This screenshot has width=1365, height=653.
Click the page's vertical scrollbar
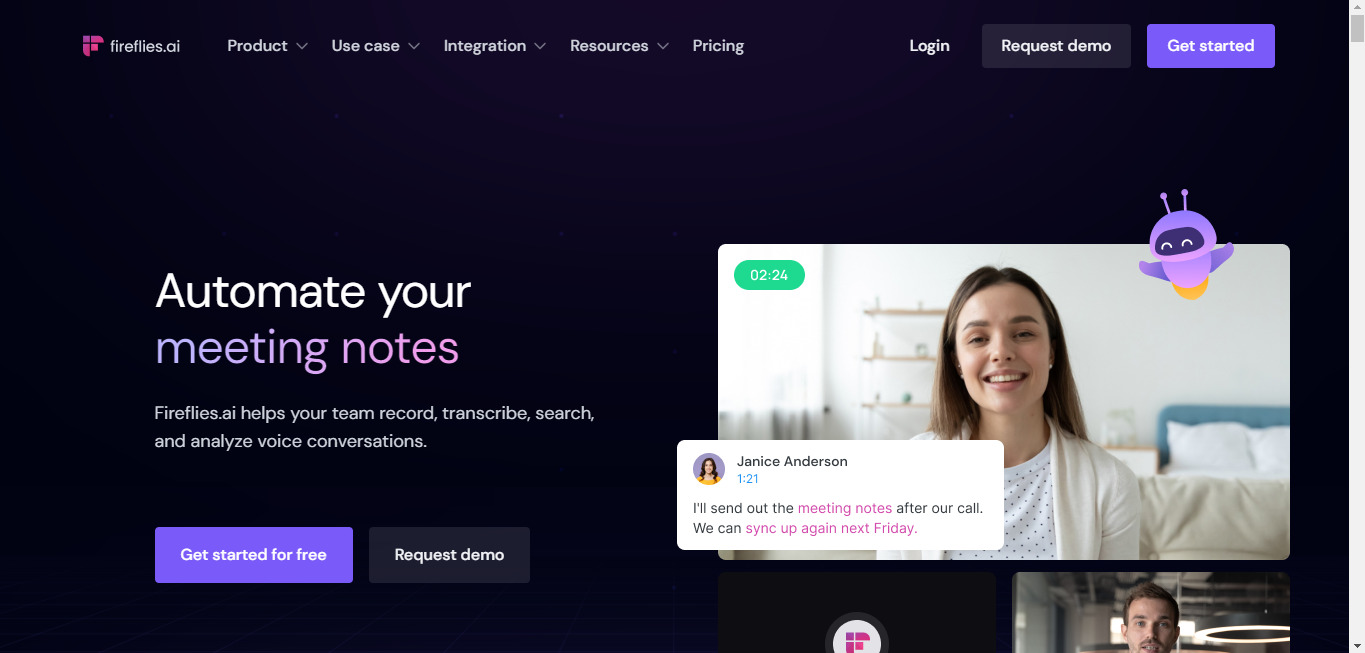(1357, 326)
